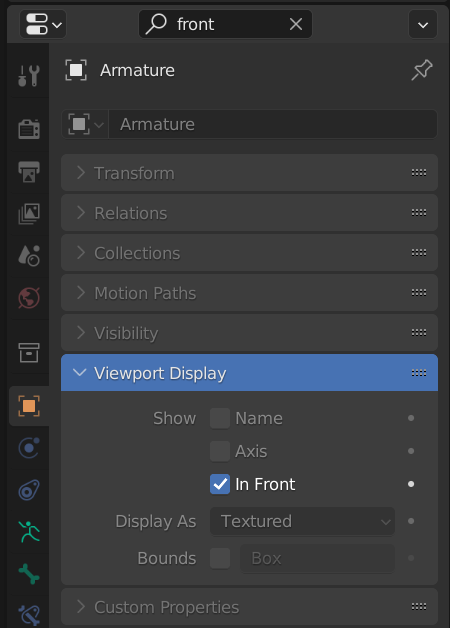Image resolution: width=450 pixels, height=628 pixels.
Task: Animate the Display As property dot
Action: 411,521
